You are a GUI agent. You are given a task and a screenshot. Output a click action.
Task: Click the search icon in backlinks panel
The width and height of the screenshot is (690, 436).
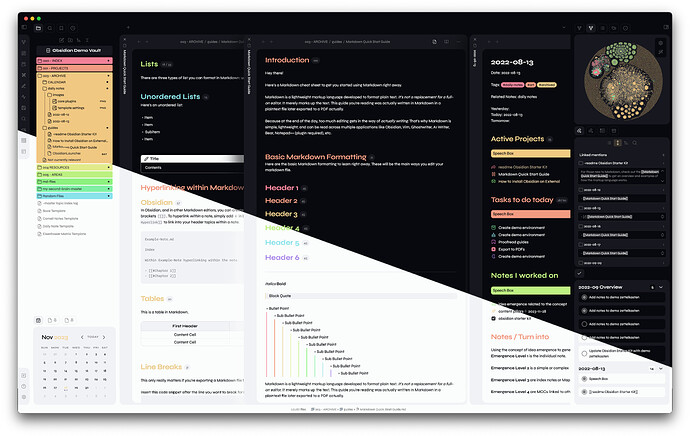pos(635,143)
